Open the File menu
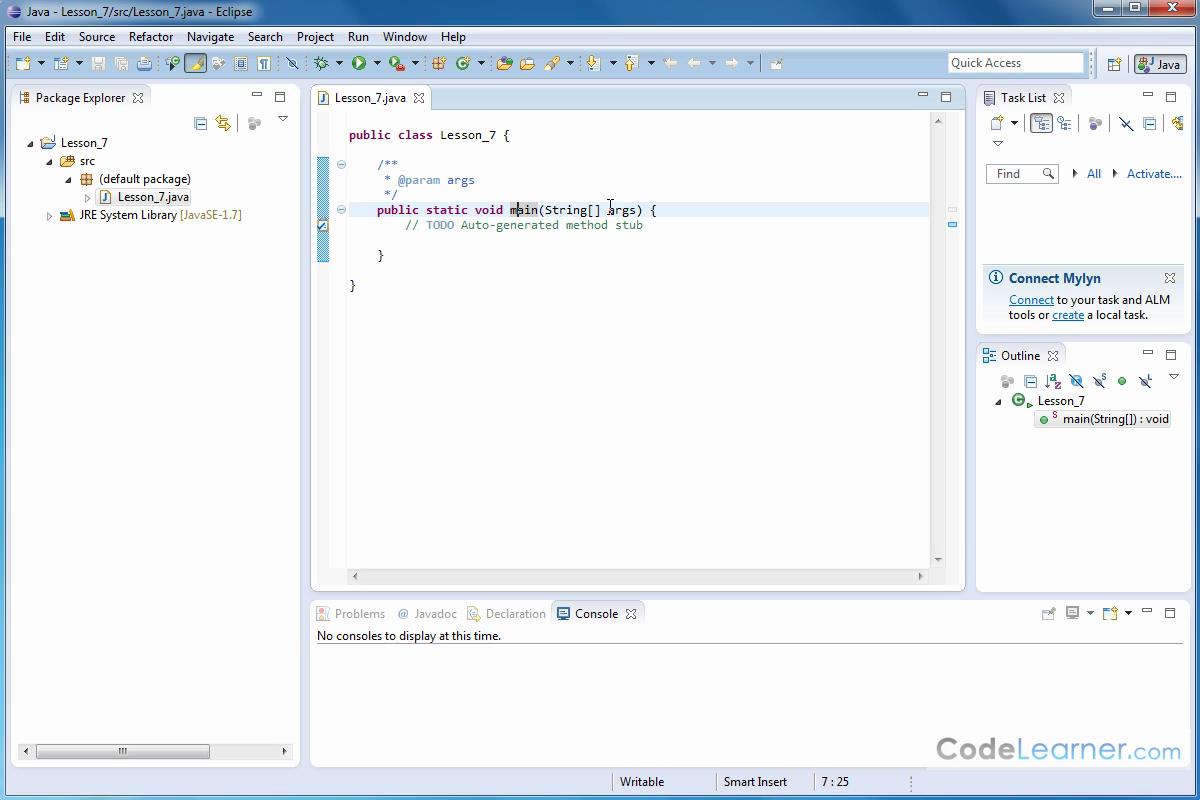Image resolution: width=1200 pixels, height=800 pixels. pyautogui.click(x=22, y=36)
